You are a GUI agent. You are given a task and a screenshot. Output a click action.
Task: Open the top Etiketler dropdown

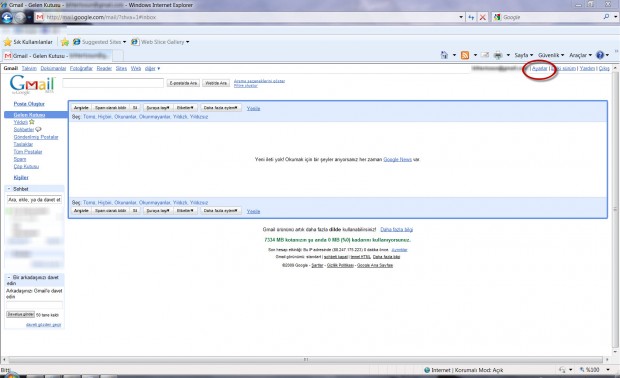tap(185, 108)
